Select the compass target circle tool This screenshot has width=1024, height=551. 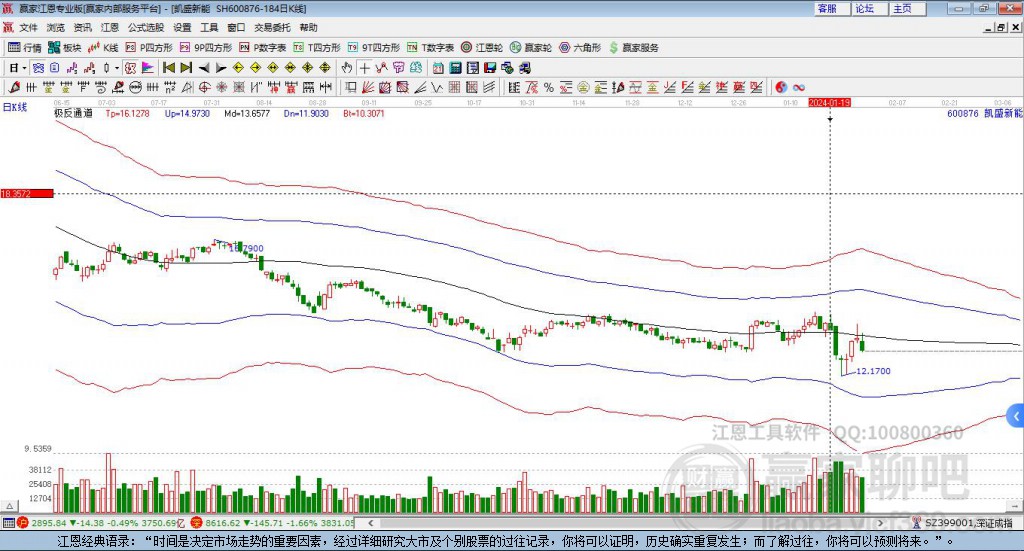tap(204, 87)
